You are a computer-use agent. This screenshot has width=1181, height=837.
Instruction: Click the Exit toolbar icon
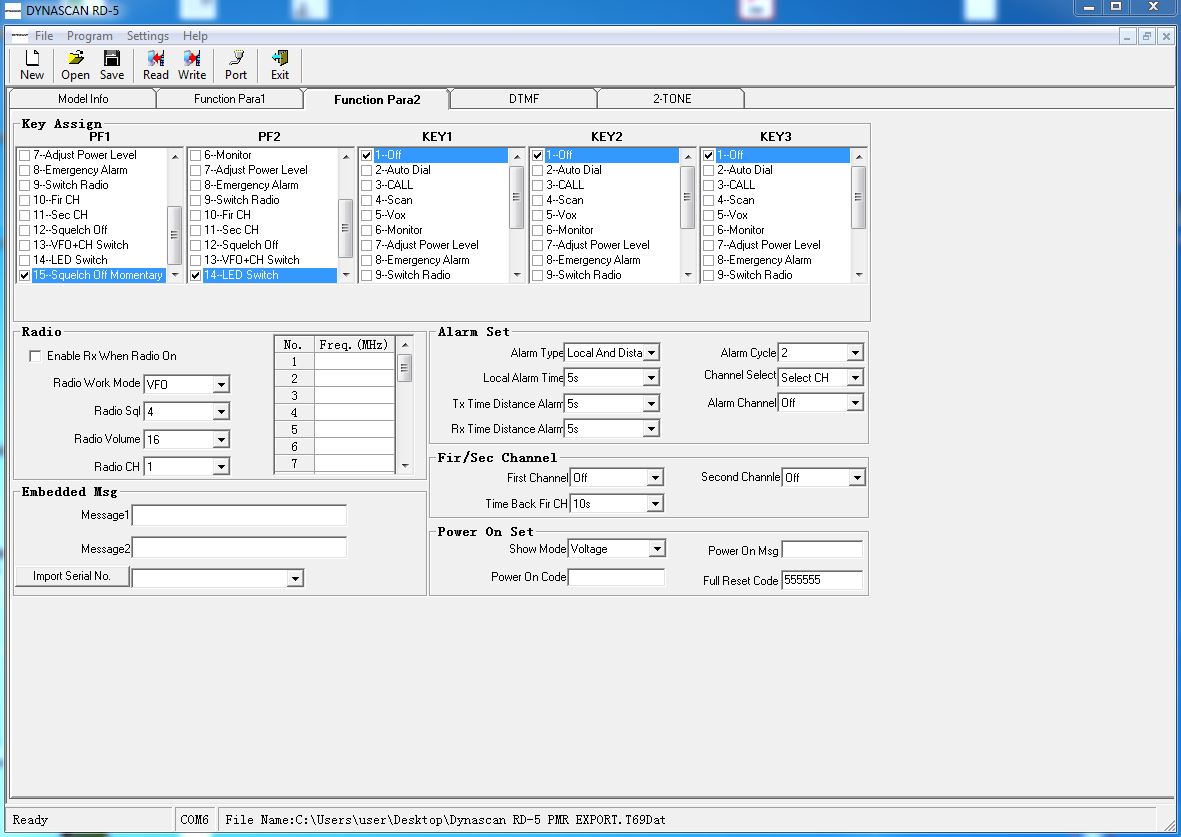(x=280, y=66)
